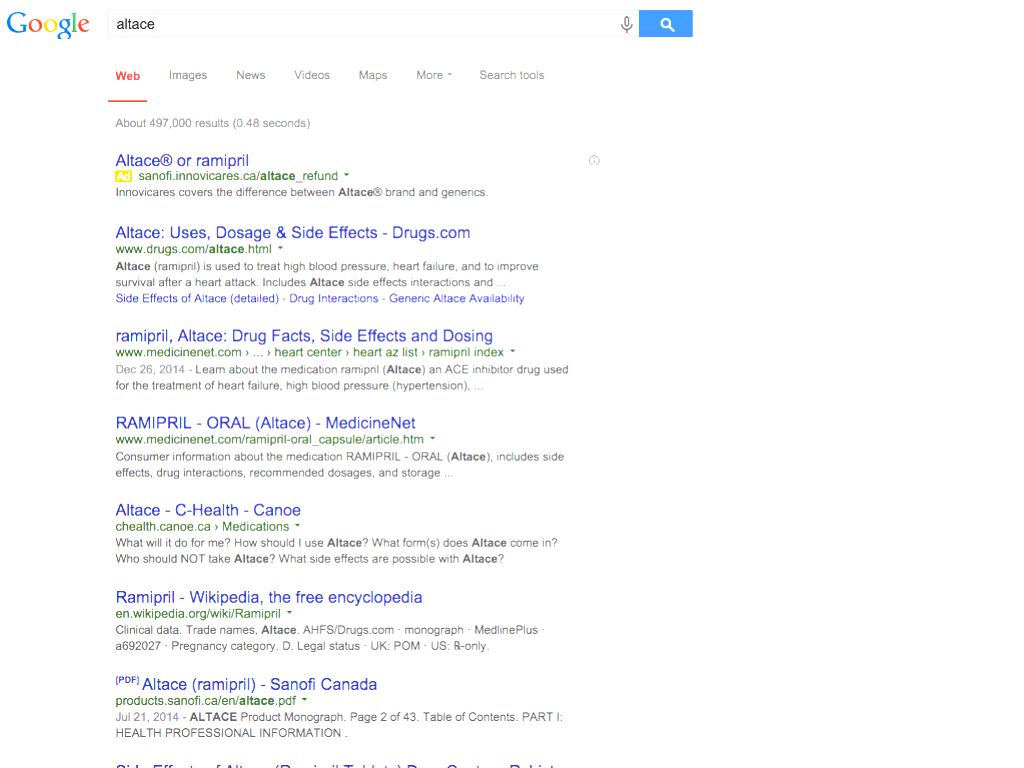Open Altace: Uses, Dosage & Side Effects result
Image resolution: width=1024 pixels, height=768 pixels.
click(293, 232)
